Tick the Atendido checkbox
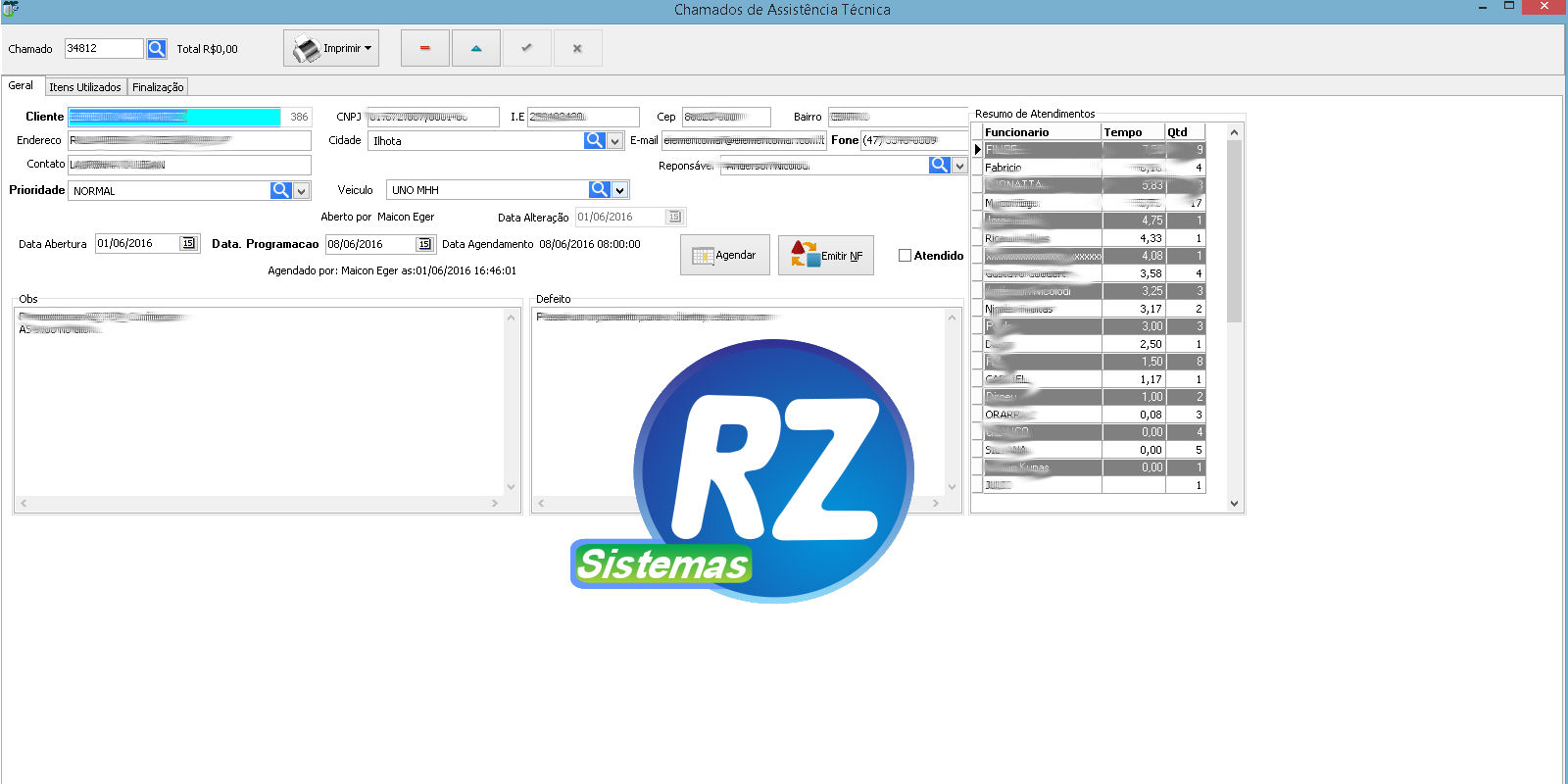The image size is (1568, 784). (905, 255)
